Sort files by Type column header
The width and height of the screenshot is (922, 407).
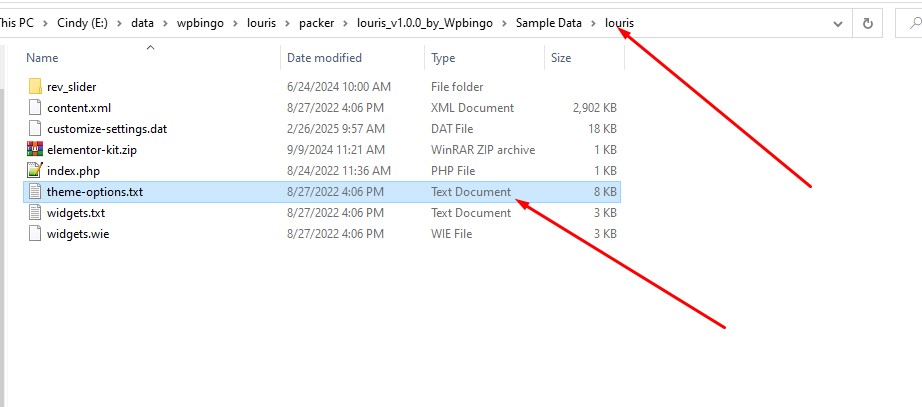(x=443, y=58)
